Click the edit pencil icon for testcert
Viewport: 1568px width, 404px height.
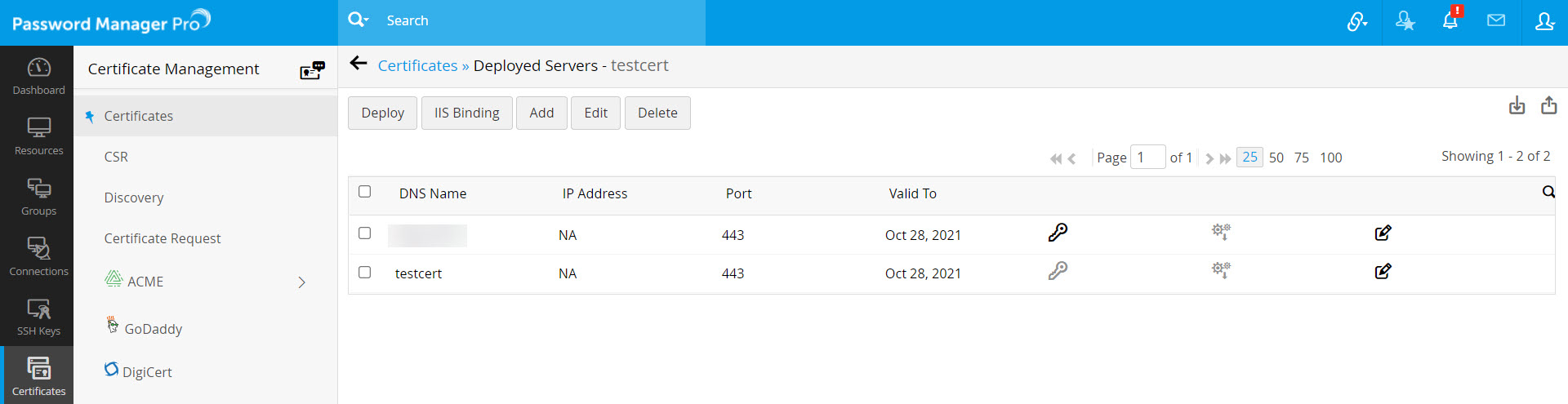[1383, 272]
